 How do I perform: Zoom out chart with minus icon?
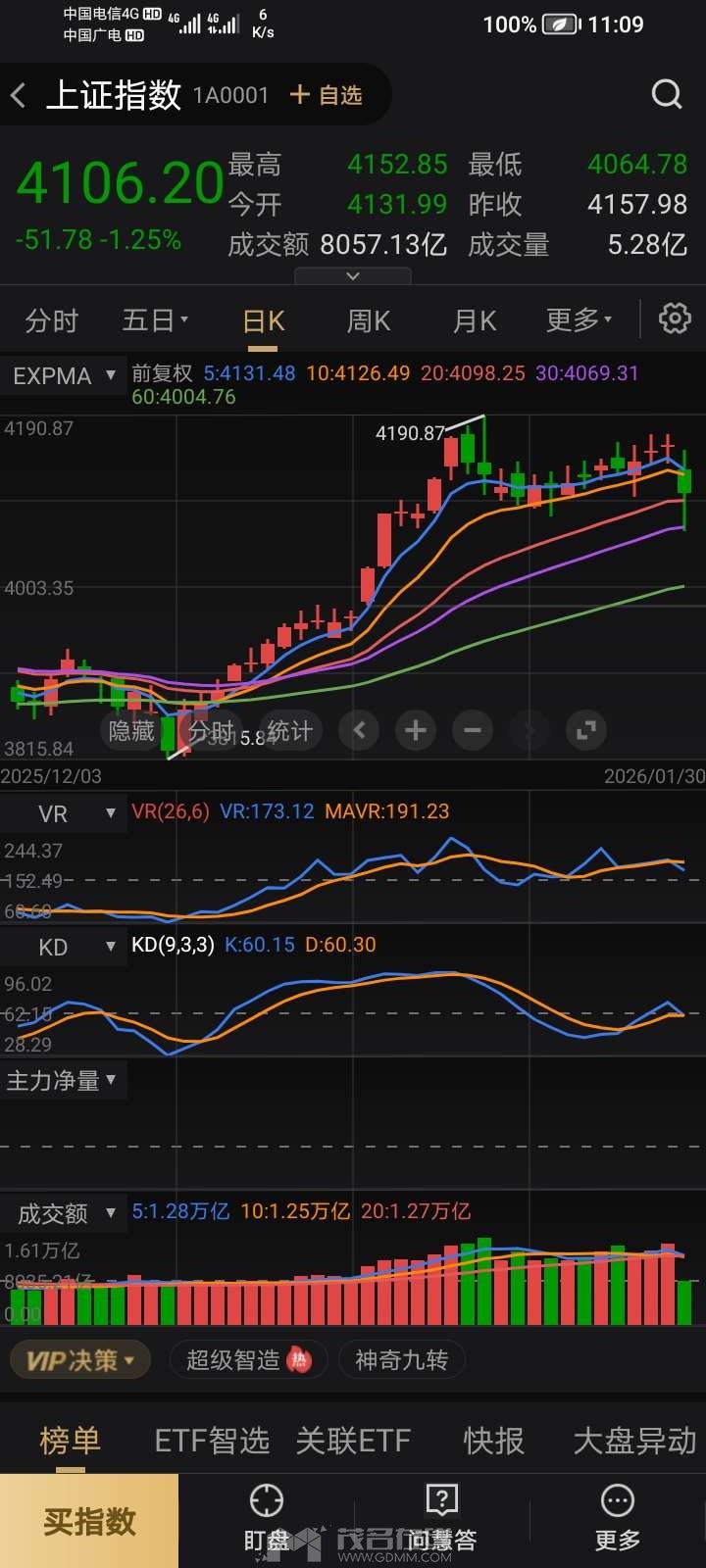point(473,731)
